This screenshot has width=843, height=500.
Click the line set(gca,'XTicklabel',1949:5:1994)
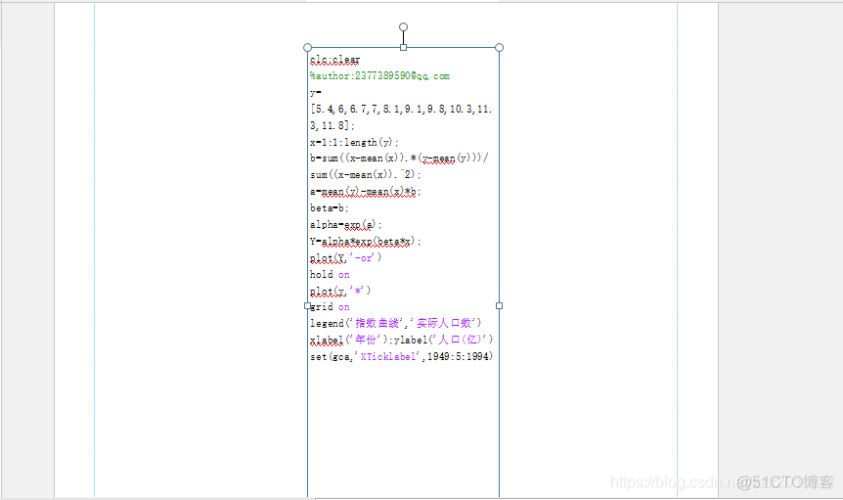point(401,356)
